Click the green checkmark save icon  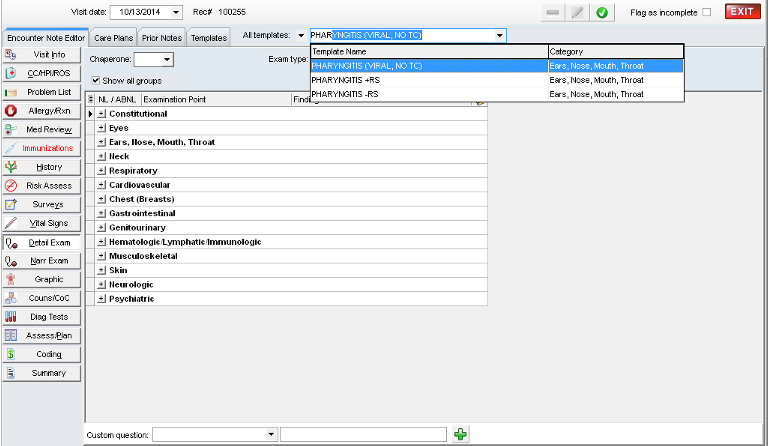[602, 13]
